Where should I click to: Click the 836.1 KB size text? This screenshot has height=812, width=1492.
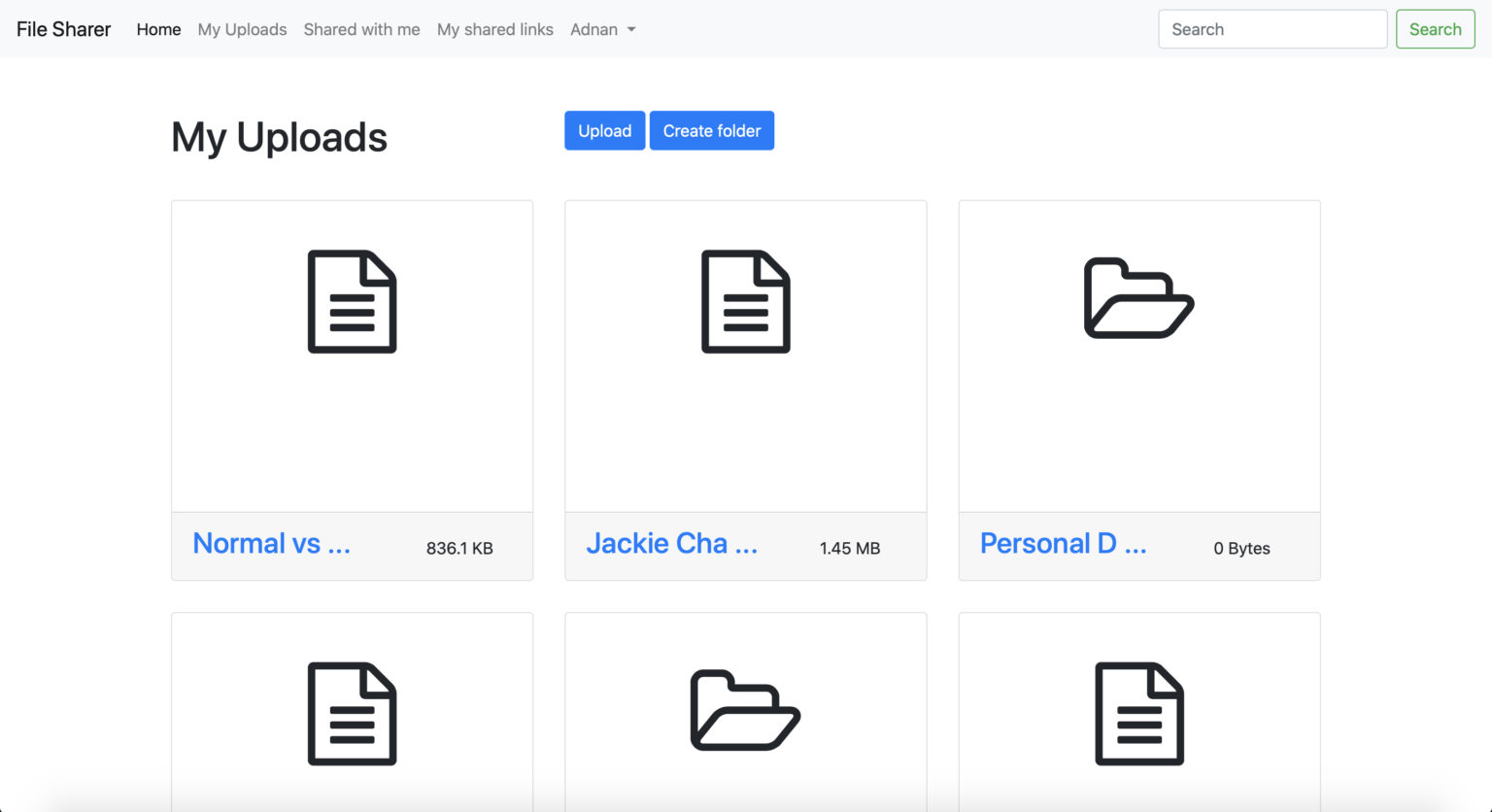(459, 548)
